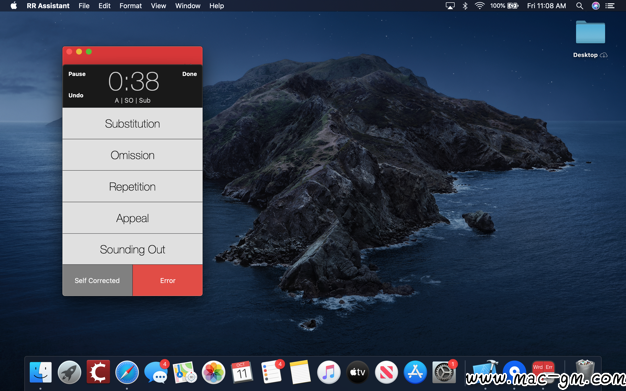Open Siri from the menu bar
This screenshot has height=391, width=626.
595,6
